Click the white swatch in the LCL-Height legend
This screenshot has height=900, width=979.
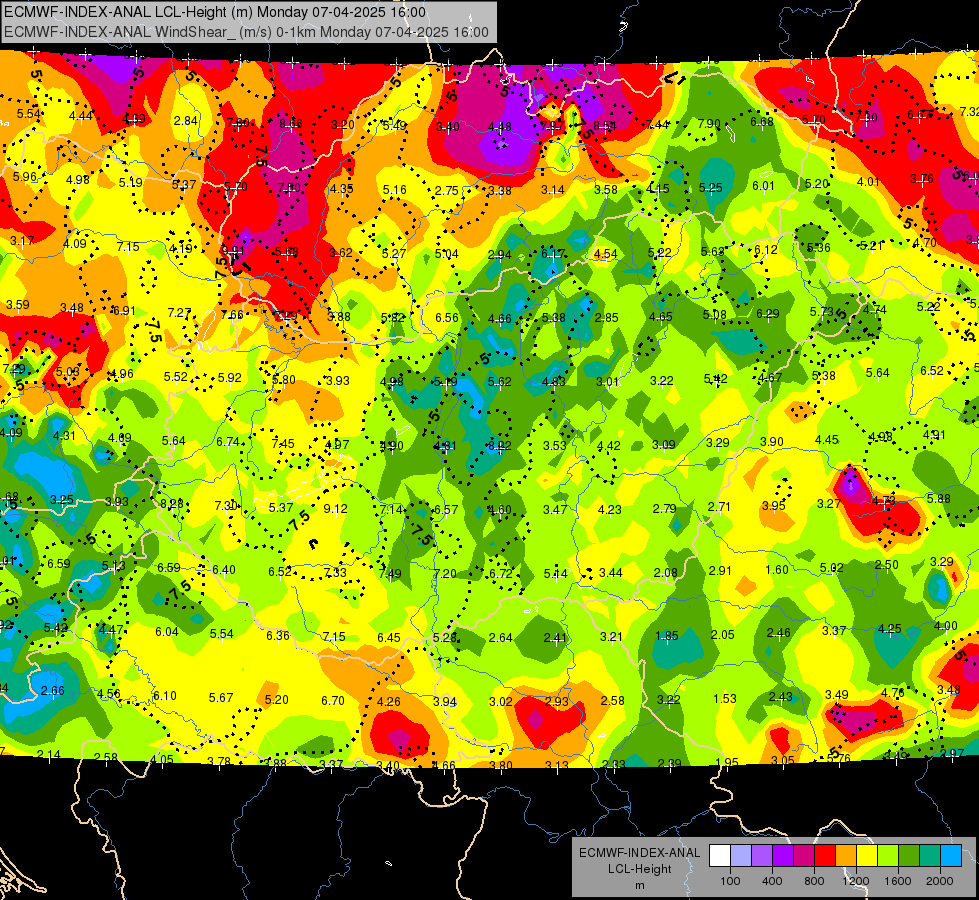pyautogui.click(x=720, y=856)
